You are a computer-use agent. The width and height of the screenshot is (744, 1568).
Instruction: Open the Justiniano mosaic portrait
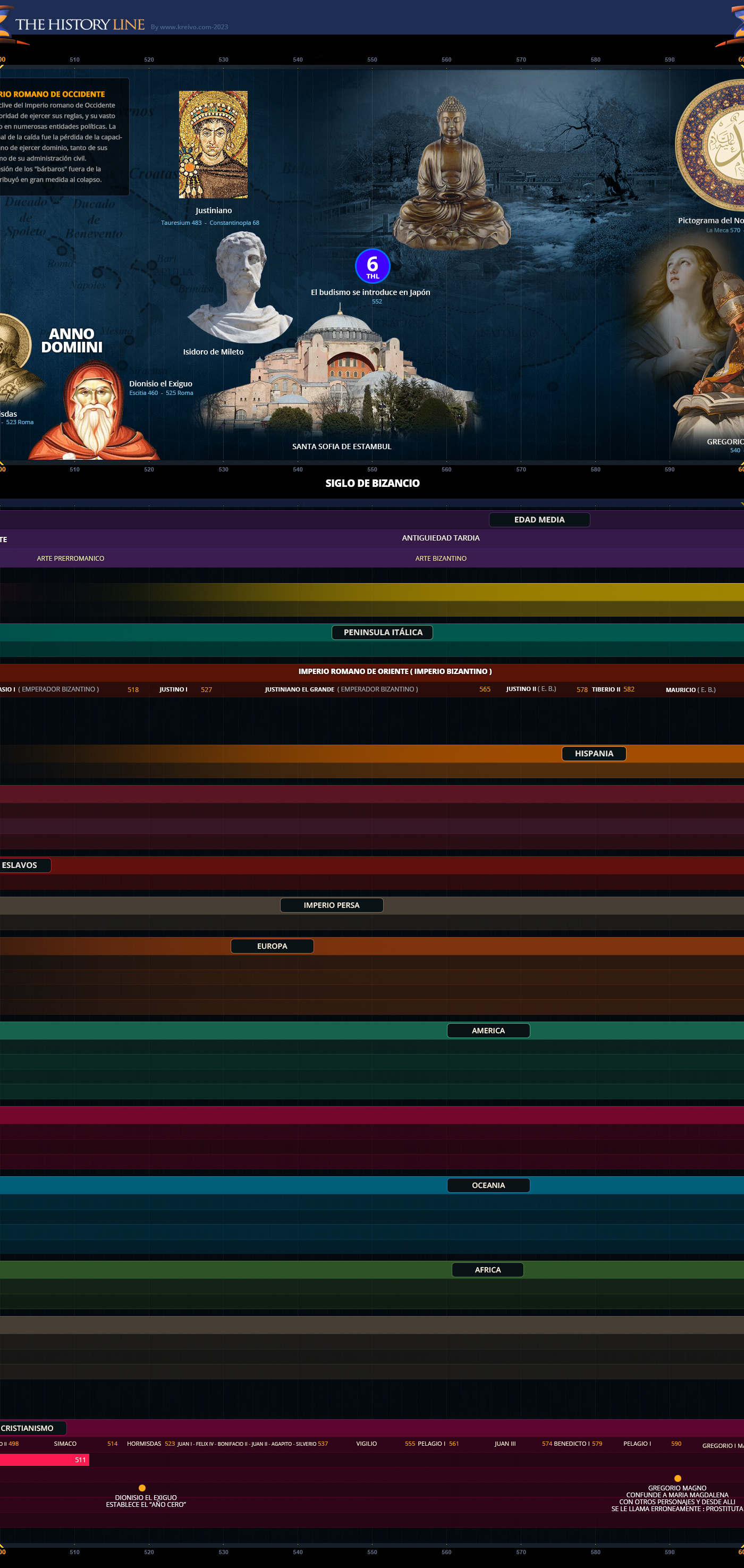pos(213,144)
